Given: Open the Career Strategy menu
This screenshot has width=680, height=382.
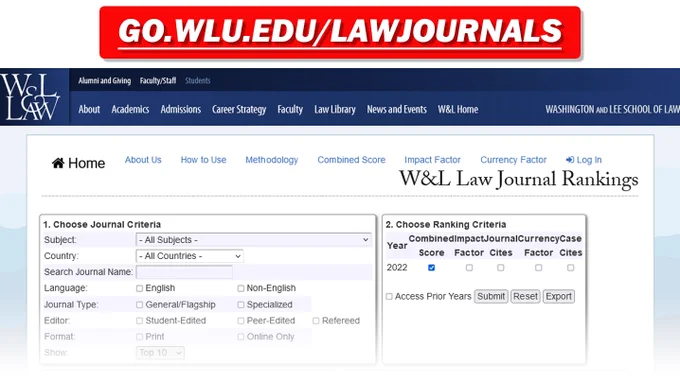Looking at the screenshot, I should tap(239, 109).
